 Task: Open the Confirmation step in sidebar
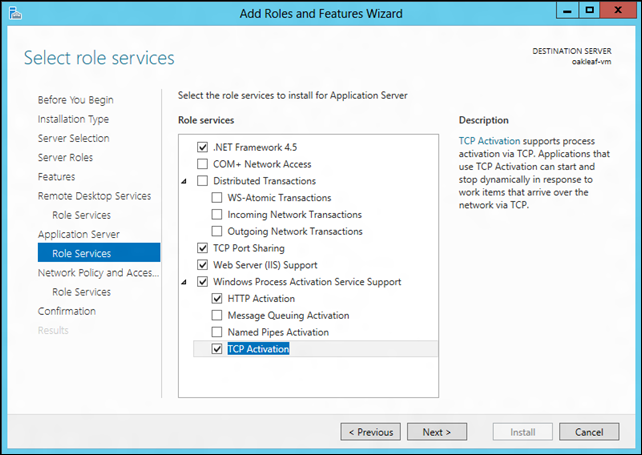(x=67, y=311)
